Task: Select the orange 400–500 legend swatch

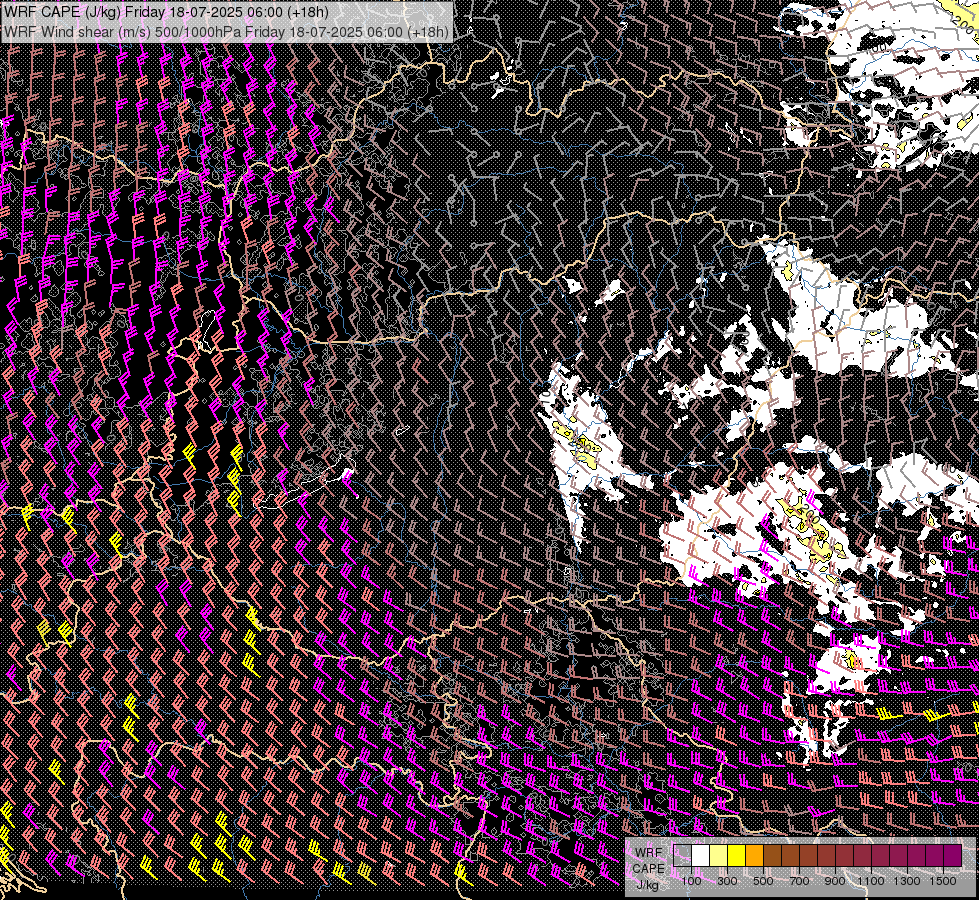Action: 754,855
